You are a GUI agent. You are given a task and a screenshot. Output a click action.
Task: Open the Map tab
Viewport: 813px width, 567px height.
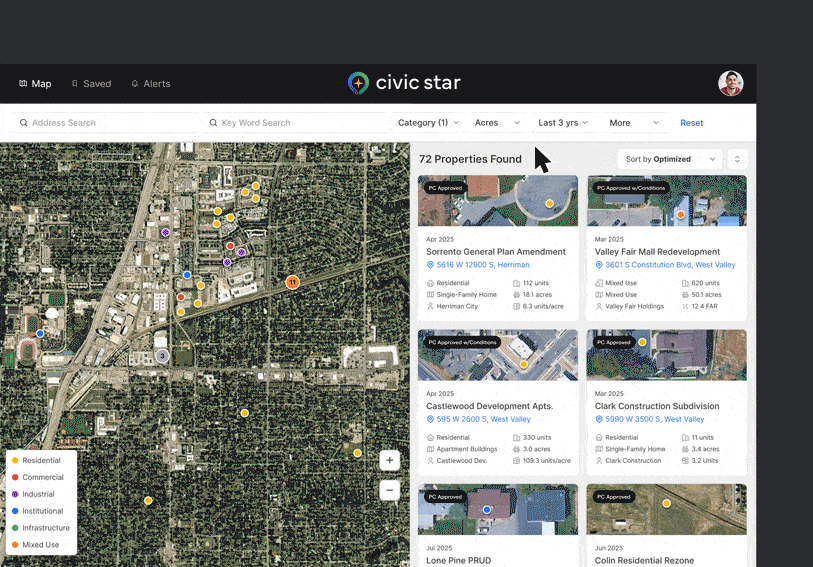(x=35, y=83)
